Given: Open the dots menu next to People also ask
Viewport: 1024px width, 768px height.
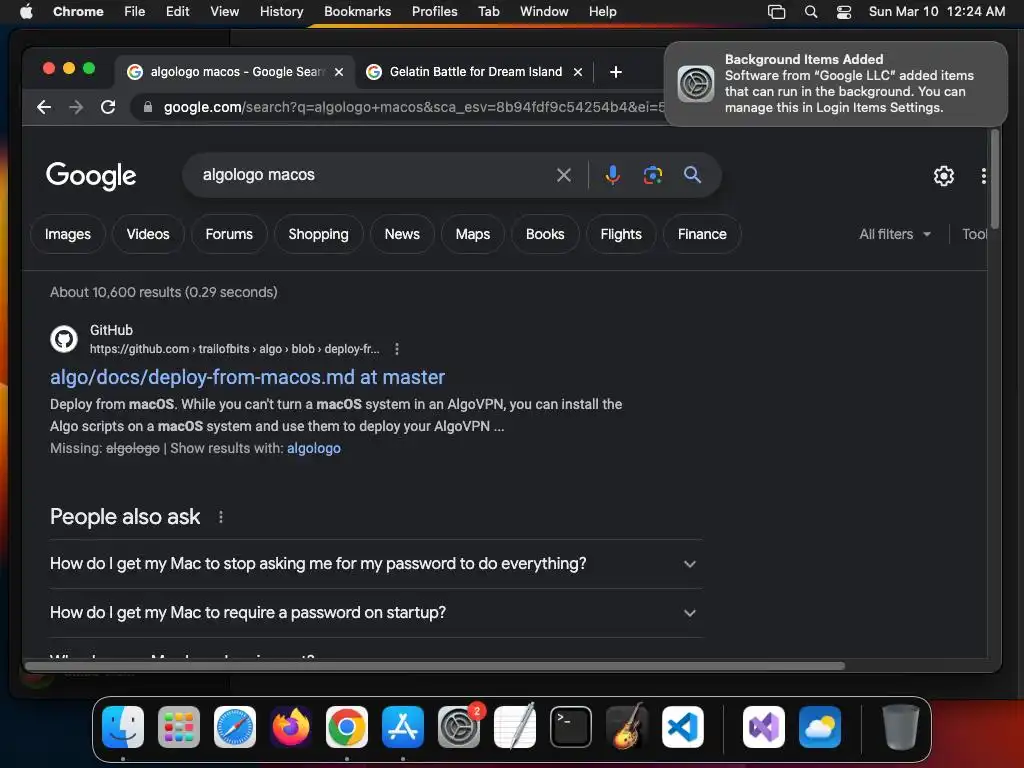Looking at the screenshot, I should pos(221,517).
